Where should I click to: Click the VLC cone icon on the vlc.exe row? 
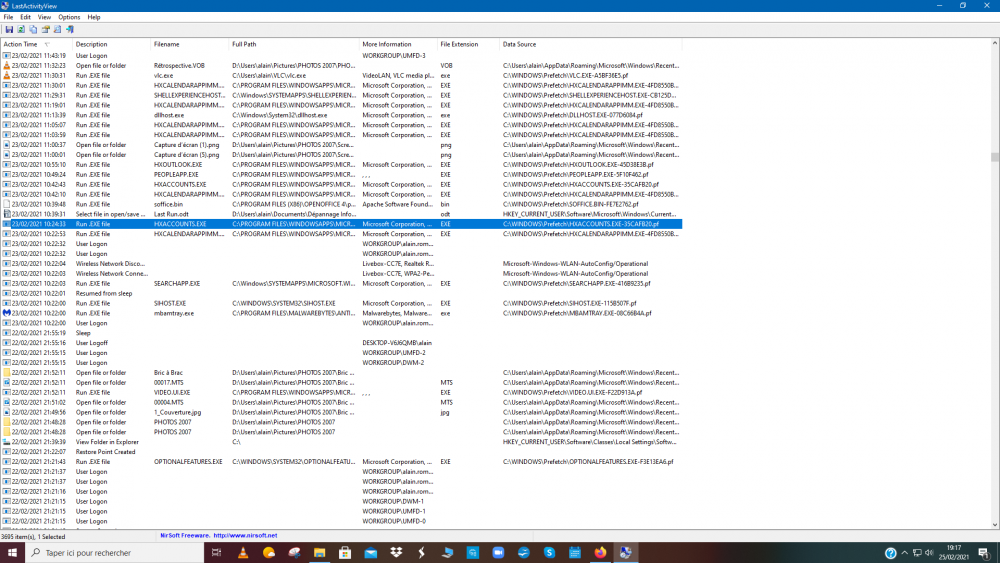[6, 75]
